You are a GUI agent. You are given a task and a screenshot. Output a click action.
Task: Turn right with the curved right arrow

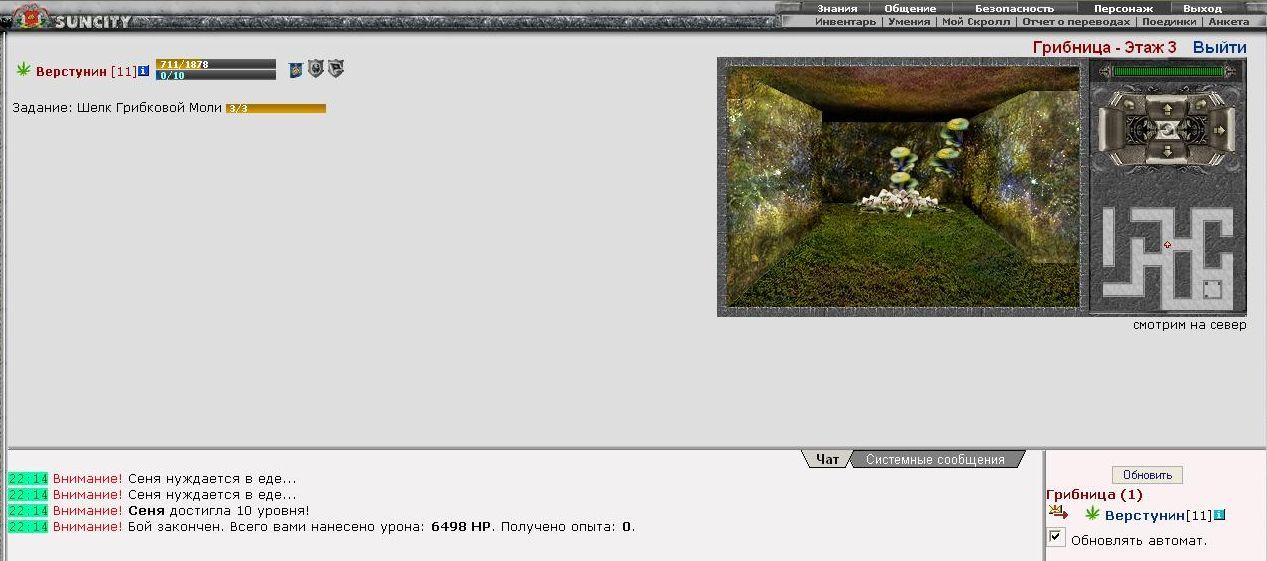pyautogui.click(x=1200, y=104)
